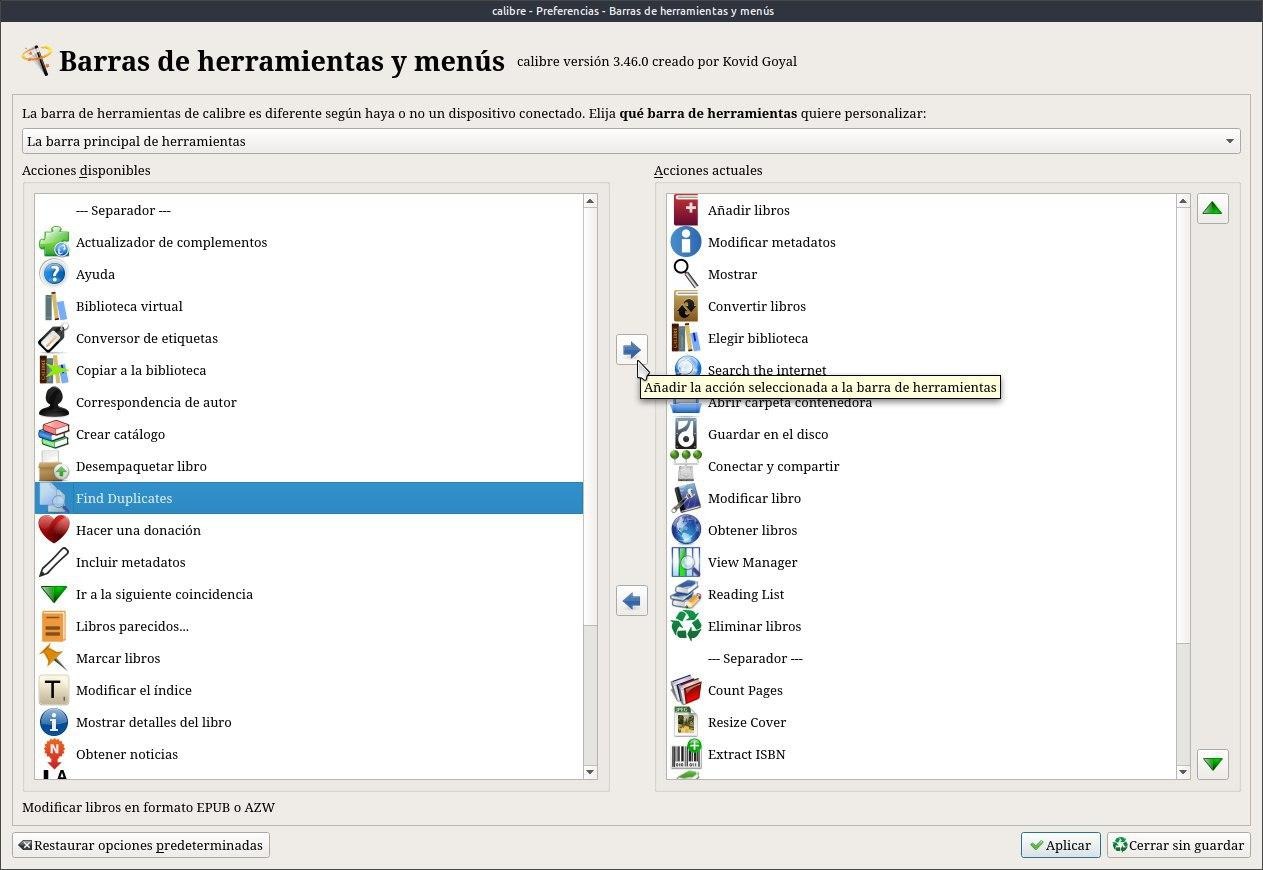This screenshot has height=870, width=1263.
Task: Click the Eliminar libros recycle icon
Action: pos(686,626)
